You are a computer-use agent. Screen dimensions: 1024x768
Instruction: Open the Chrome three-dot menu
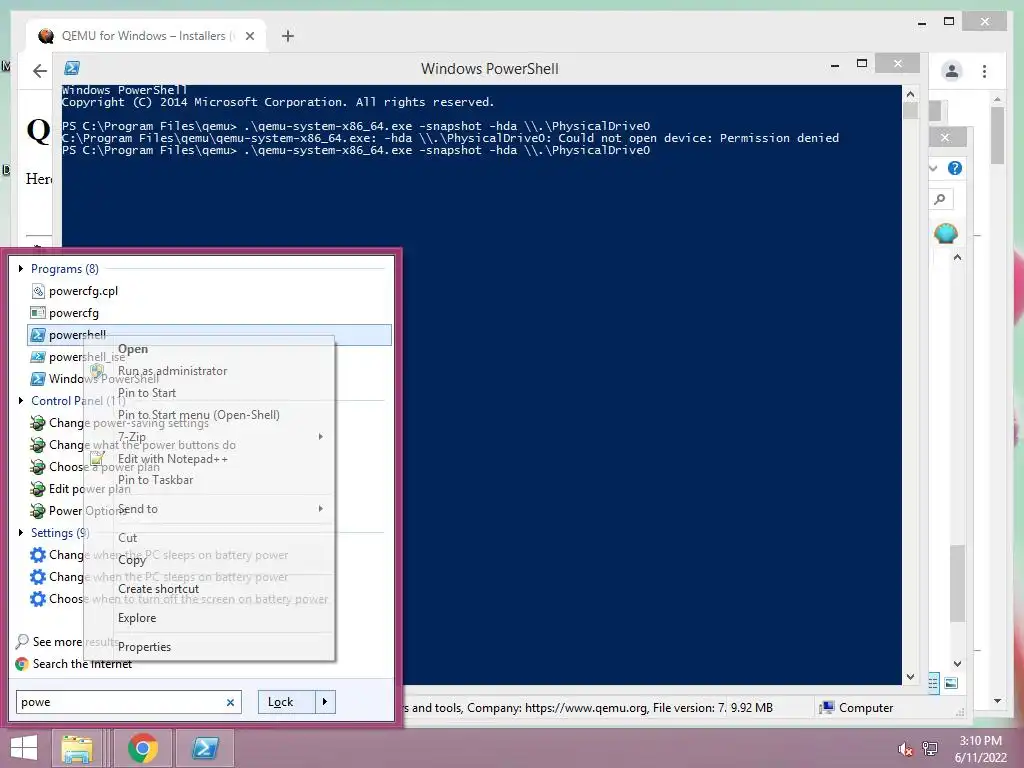click(x=984, y=71)
